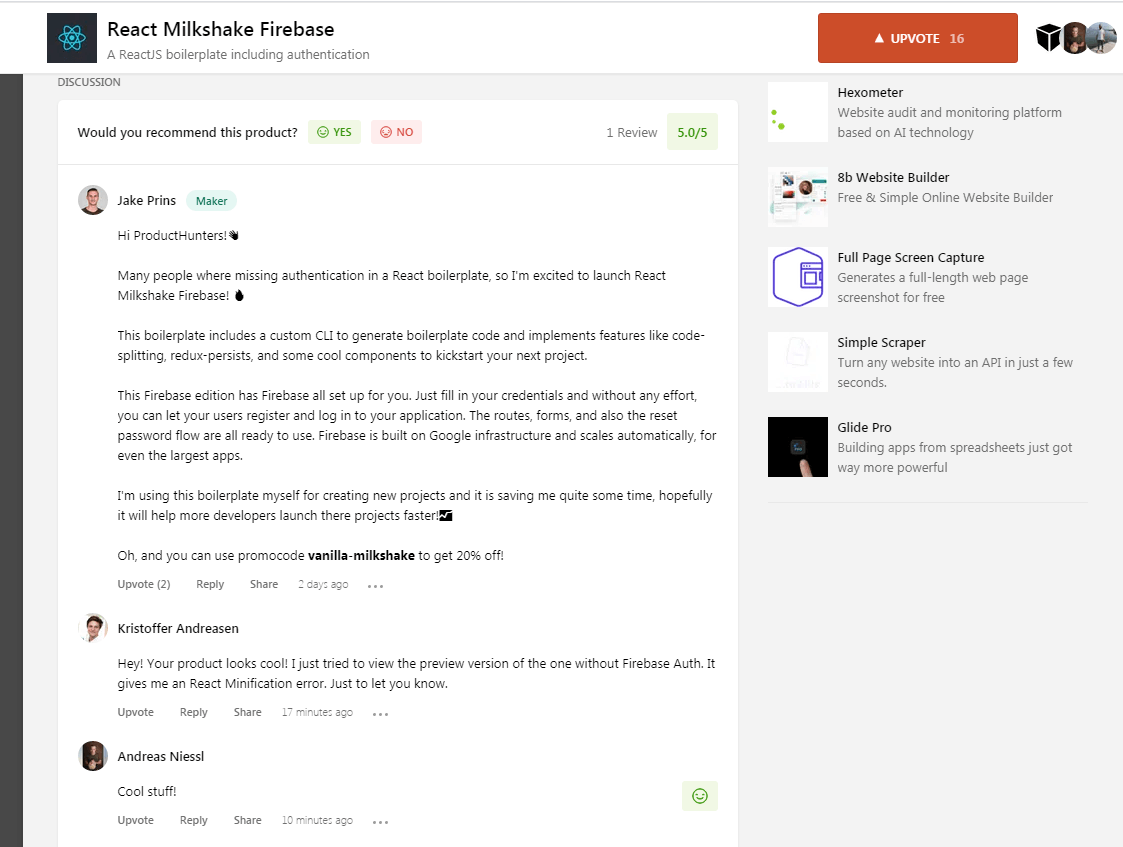1123x847 pixels.
Task: Open more options on Andreas Niessl's comment
Action: click(x=380, y=821)
